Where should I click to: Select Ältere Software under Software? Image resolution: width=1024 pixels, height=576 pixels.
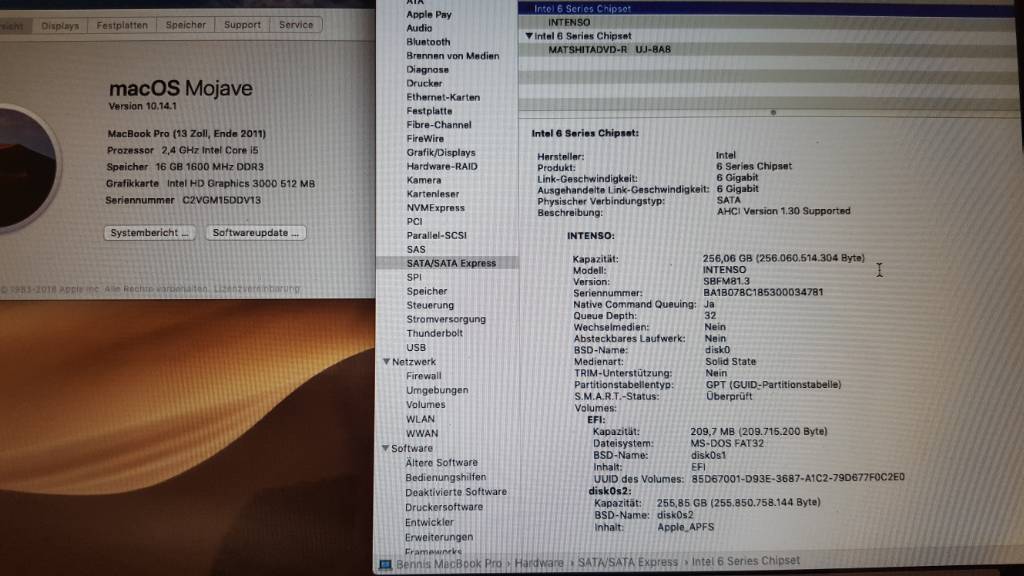pyautogui.click(x=441, y=462)
